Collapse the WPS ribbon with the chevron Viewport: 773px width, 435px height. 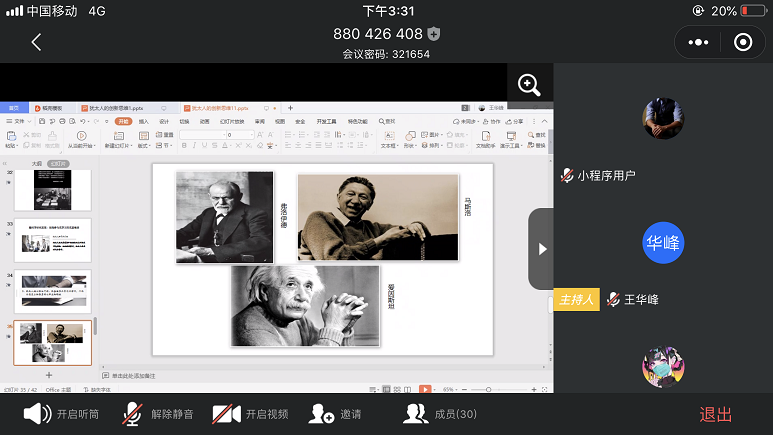click(545, 121)
